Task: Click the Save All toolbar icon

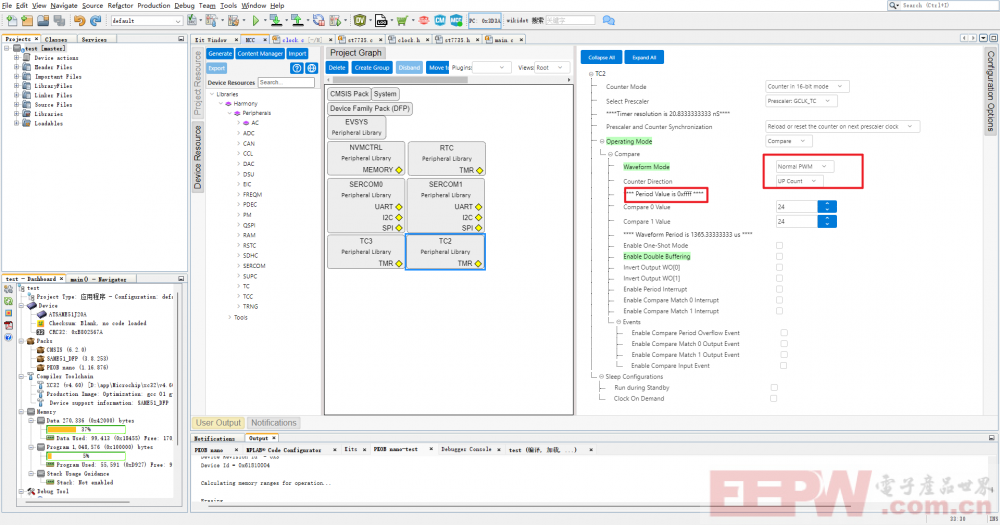Action: coord(59,20)
